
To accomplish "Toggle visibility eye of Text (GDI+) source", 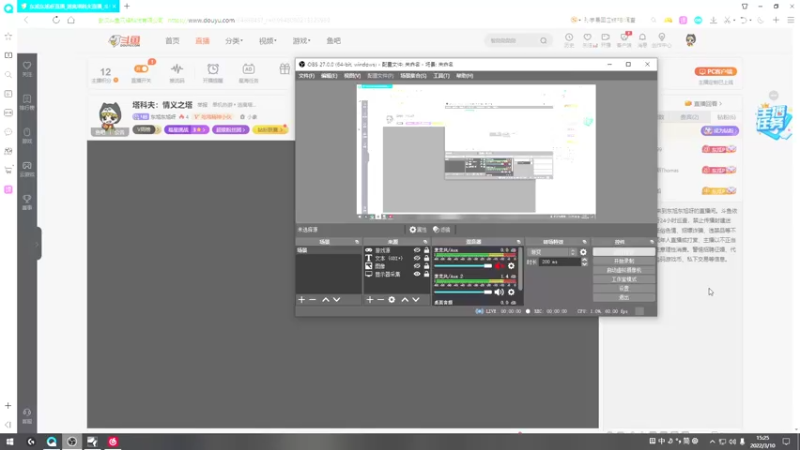I will pyautogui.click(x=417, y=258).
